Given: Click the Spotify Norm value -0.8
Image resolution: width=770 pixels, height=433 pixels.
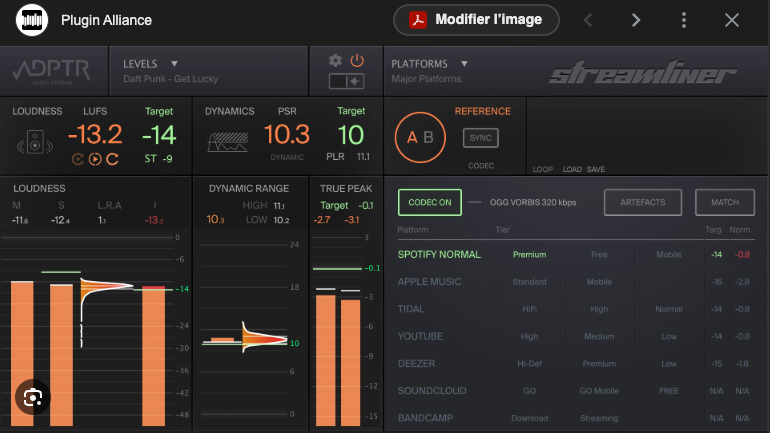Looking at the screenshot, I should click(x=742, y=255).
